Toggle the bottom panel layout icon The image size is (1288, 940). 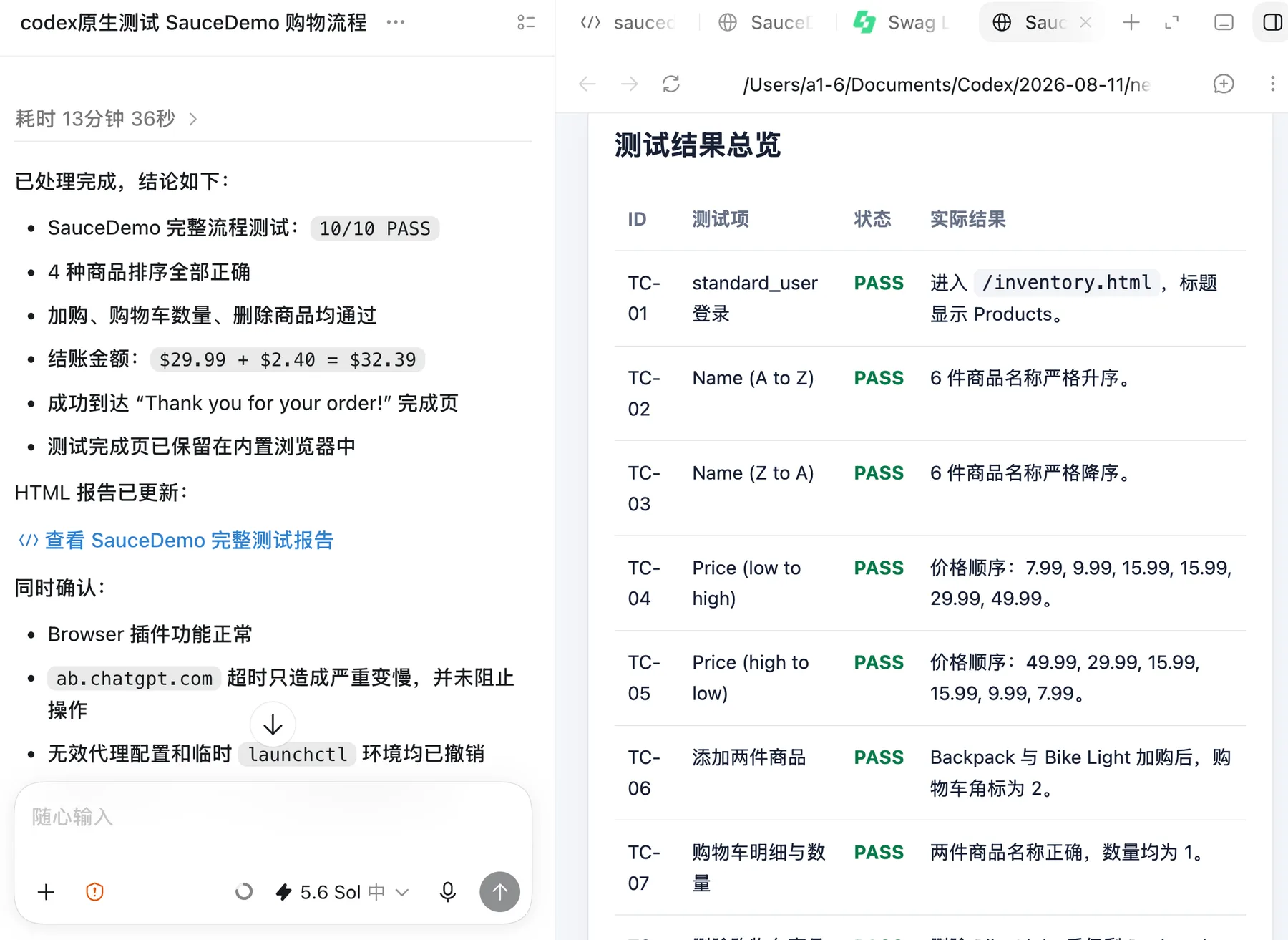click(1224, 23)
